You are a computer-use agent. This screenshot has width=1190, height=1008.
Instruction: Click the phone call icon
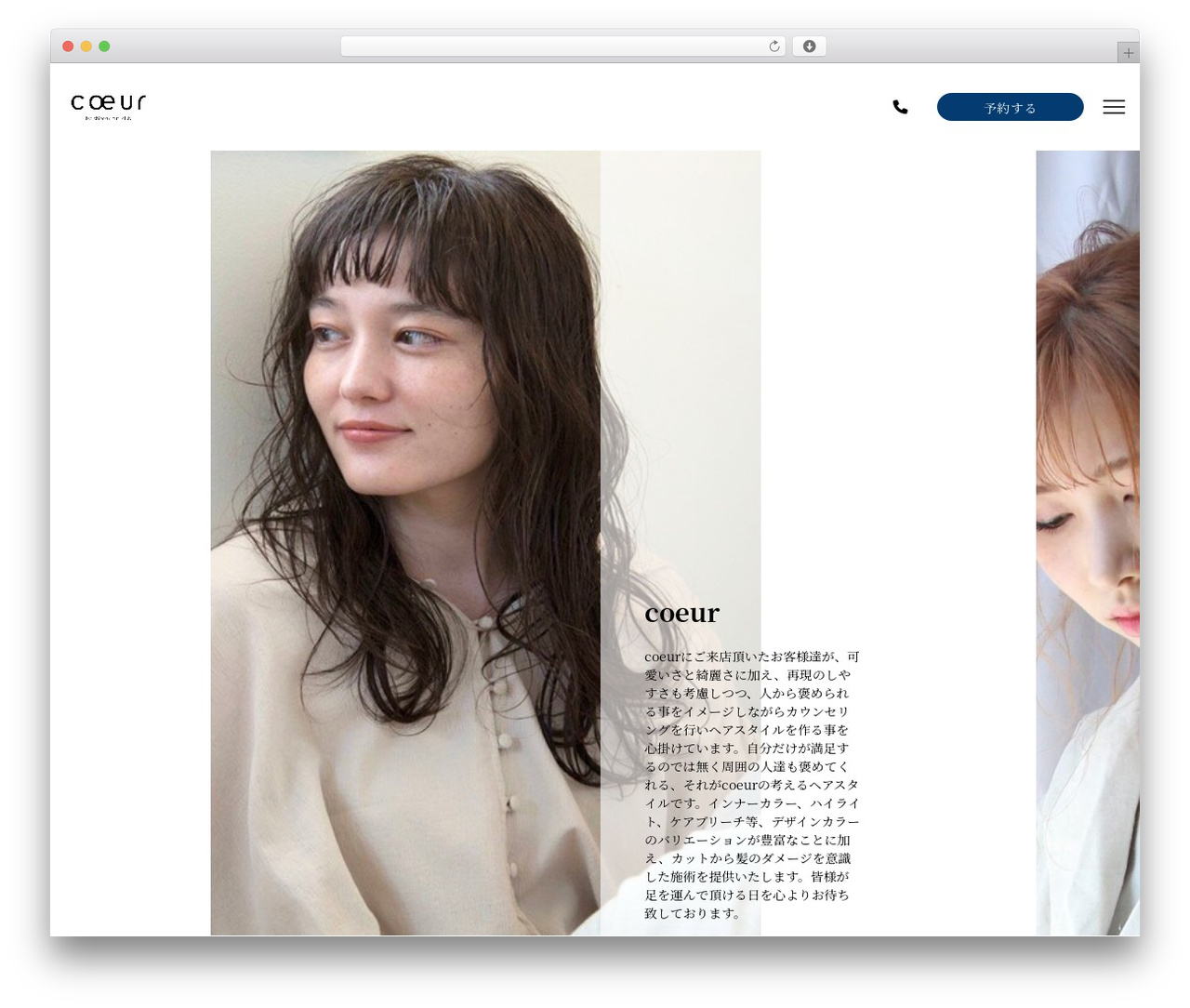pyautogui.click(x=900, y=107)
